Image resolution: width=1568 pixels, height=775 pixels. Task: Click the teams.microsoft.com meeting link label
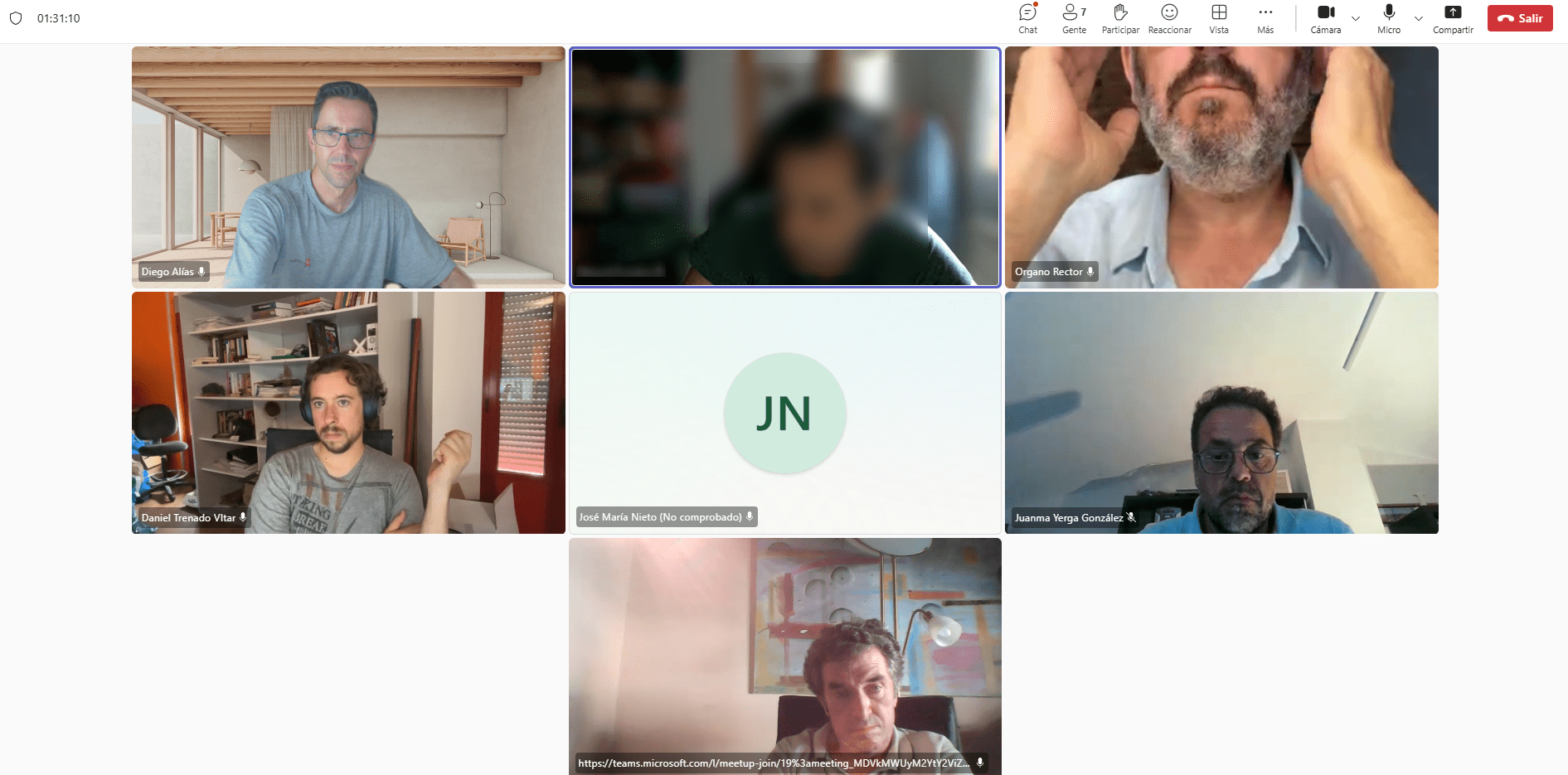[x=773, y=763]
